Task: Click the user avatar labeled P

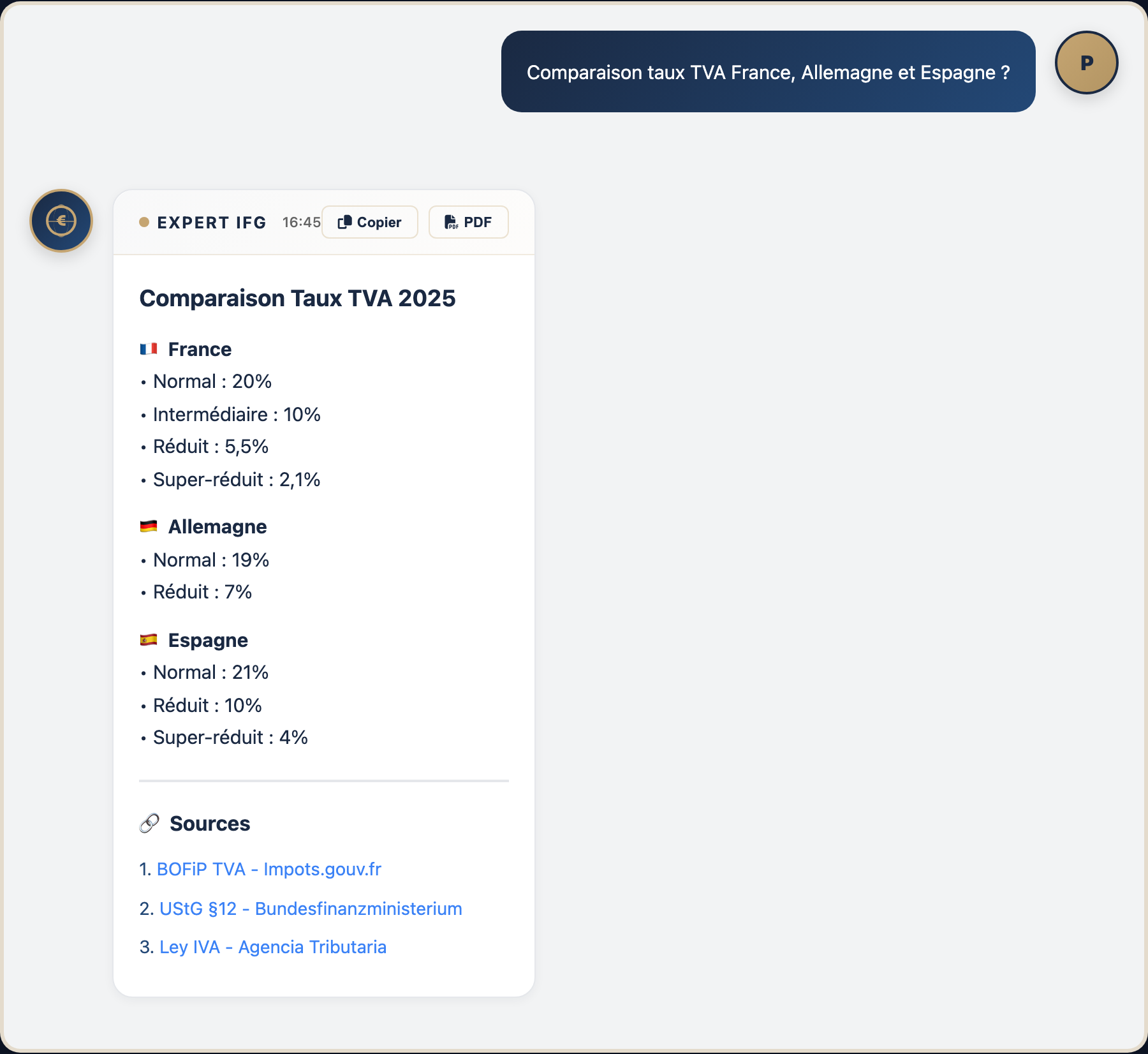Action: [1086, 63]
